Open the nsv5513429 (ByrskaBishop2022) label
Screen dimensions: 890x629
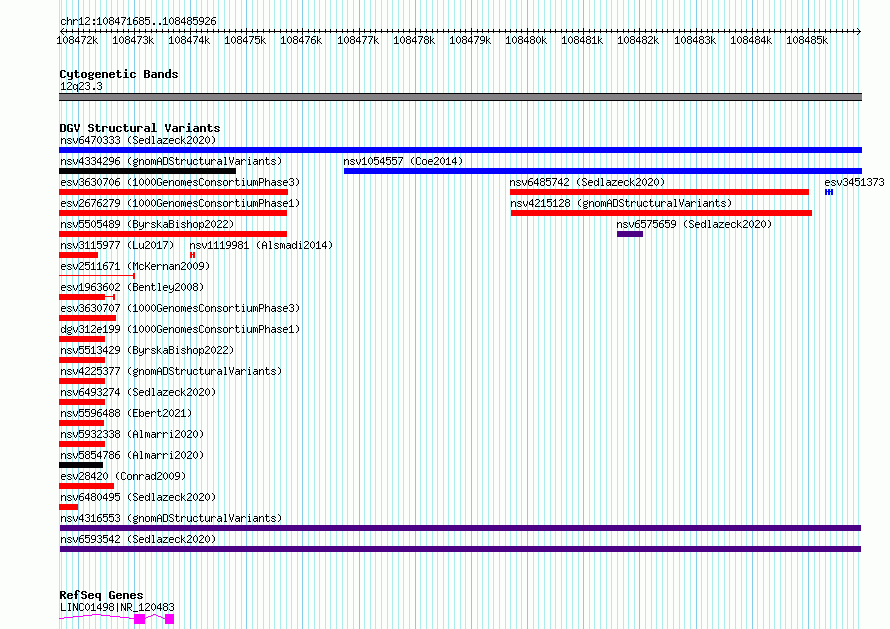point(147,350)
